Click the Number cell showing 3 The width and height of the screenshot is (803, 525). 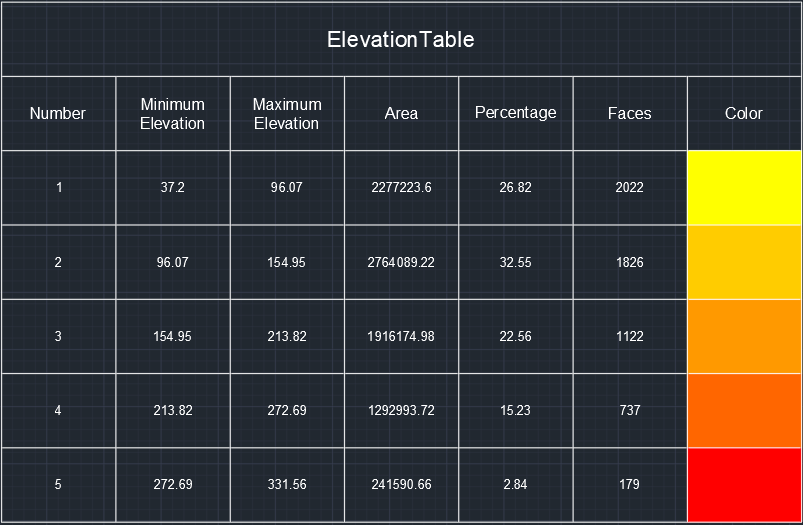point(58,337)
